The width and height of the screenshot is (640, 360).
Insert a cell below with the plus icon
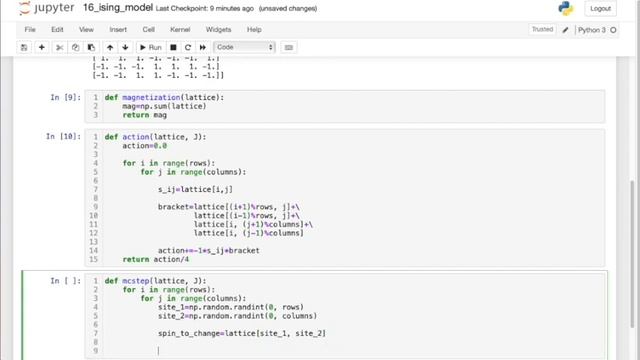42,47
